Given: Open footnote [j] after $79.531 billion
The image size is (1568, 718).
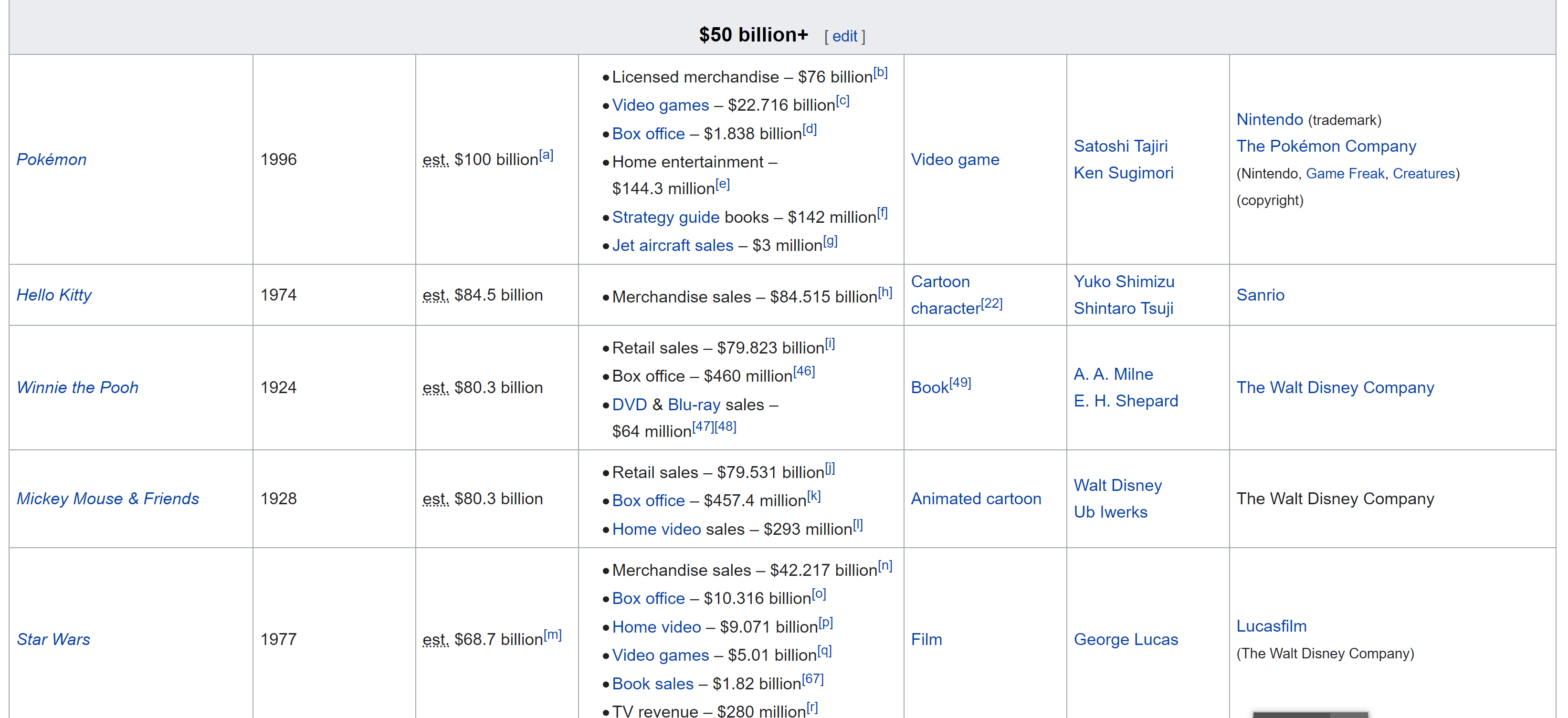Looking at the screenshot, I should (x=830, y=468).
